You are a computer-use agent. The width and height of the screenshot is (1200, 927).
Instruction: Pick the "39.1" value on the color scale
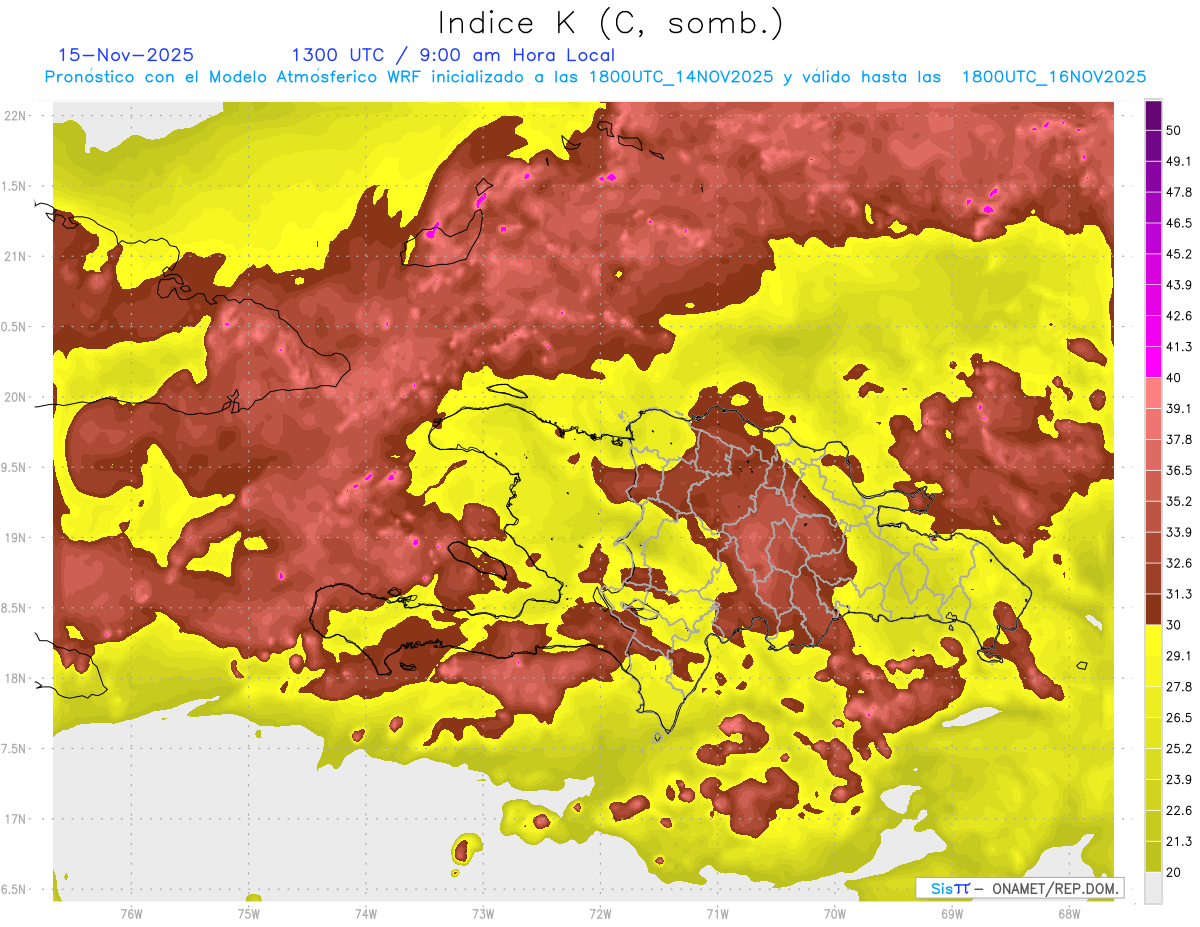[1178, 408]
